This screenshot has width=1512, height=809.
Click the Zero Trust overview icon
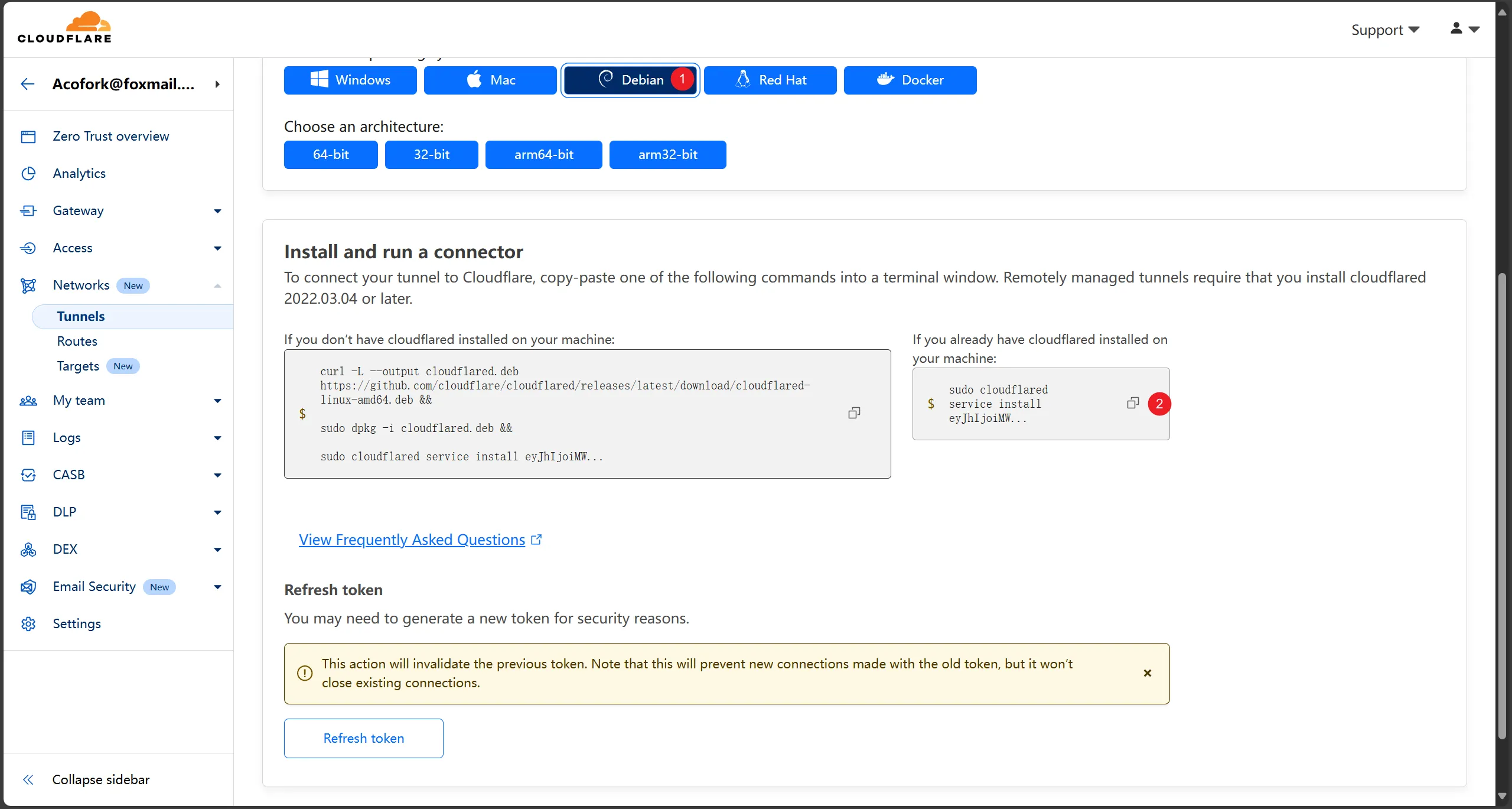28,137
